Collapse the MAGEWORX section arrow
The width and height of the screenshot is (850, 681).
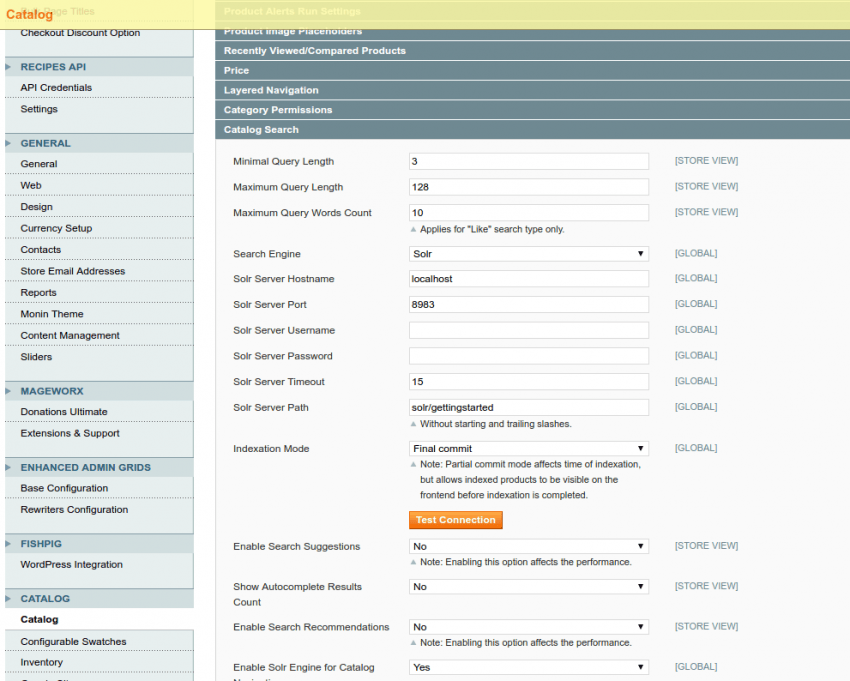(8, 391)
